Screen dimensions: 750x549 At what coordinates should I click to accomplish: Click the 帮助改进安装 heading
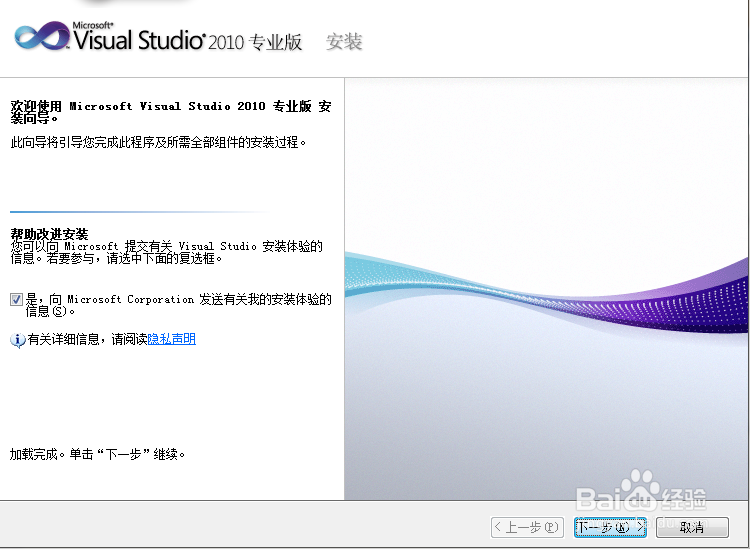pyautogui.click(x=49, y=234)
